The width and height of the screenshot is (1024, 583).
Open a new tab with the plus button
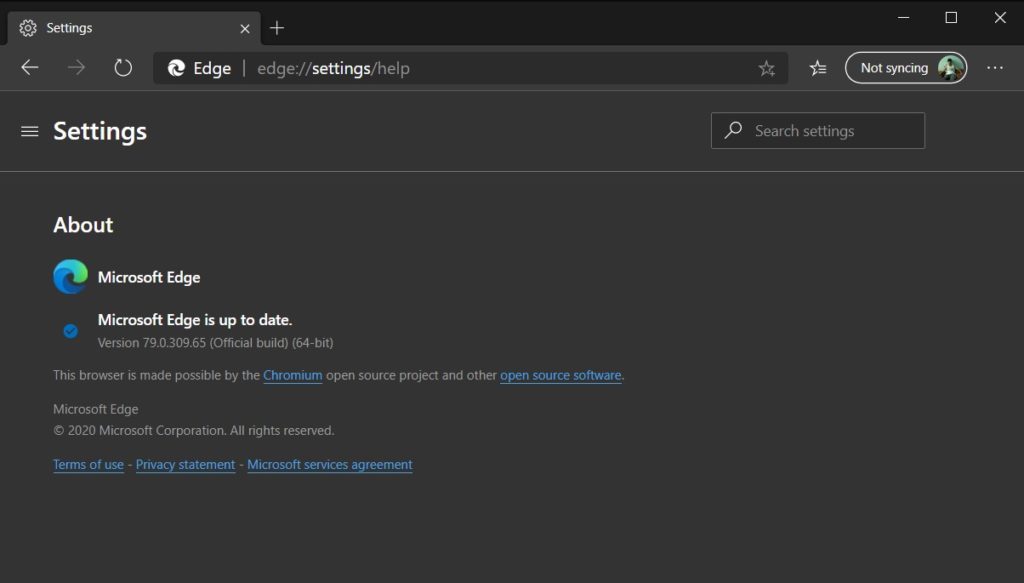(x=277, y=27)
